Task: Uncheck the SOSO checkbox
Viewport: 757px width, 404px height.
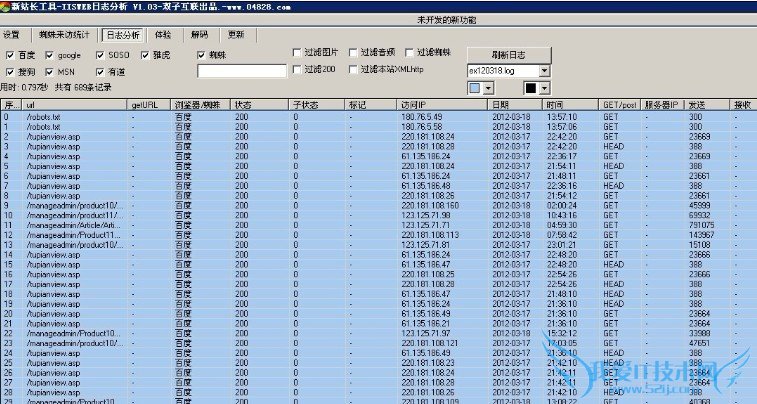Action: pos(100,56)
